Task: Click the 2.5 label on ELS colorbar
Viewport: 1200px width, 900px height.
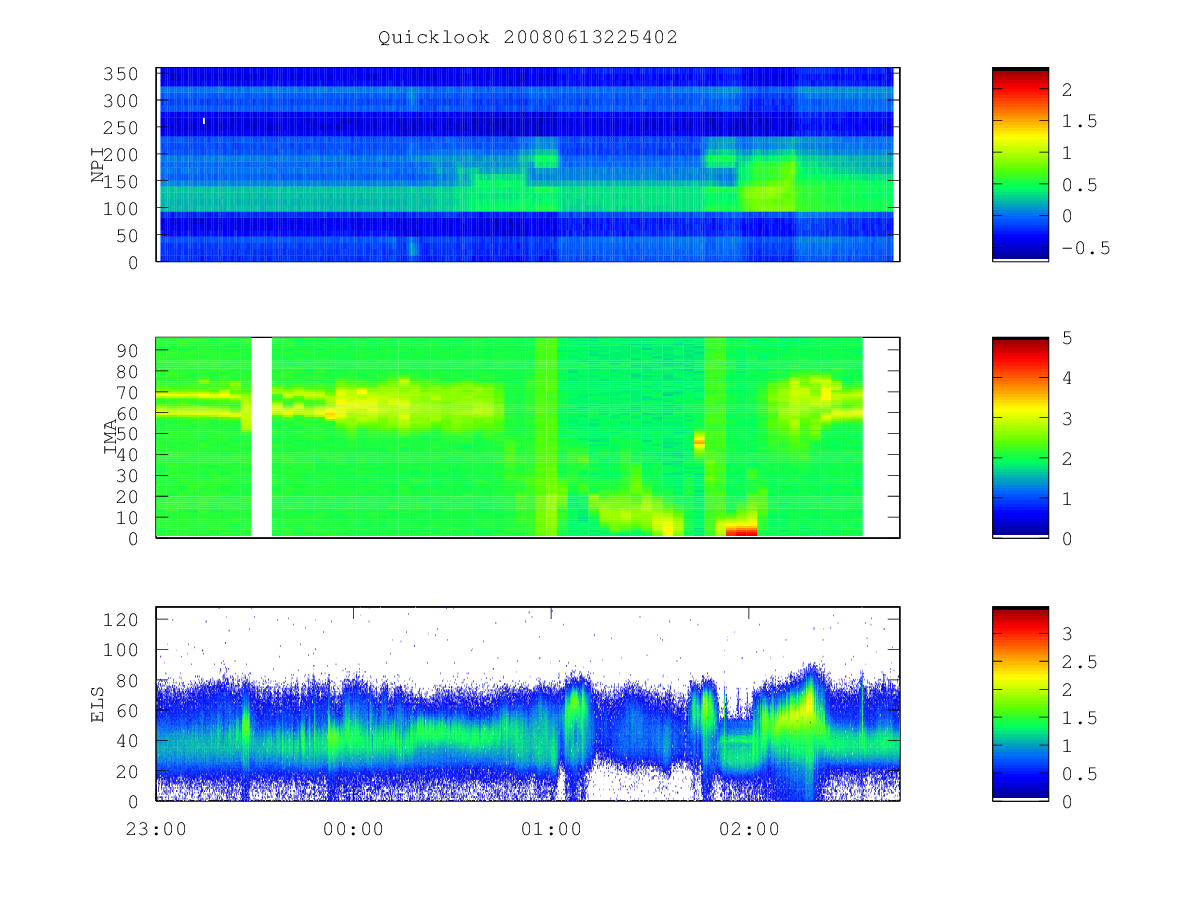Action: (1080, 661)
